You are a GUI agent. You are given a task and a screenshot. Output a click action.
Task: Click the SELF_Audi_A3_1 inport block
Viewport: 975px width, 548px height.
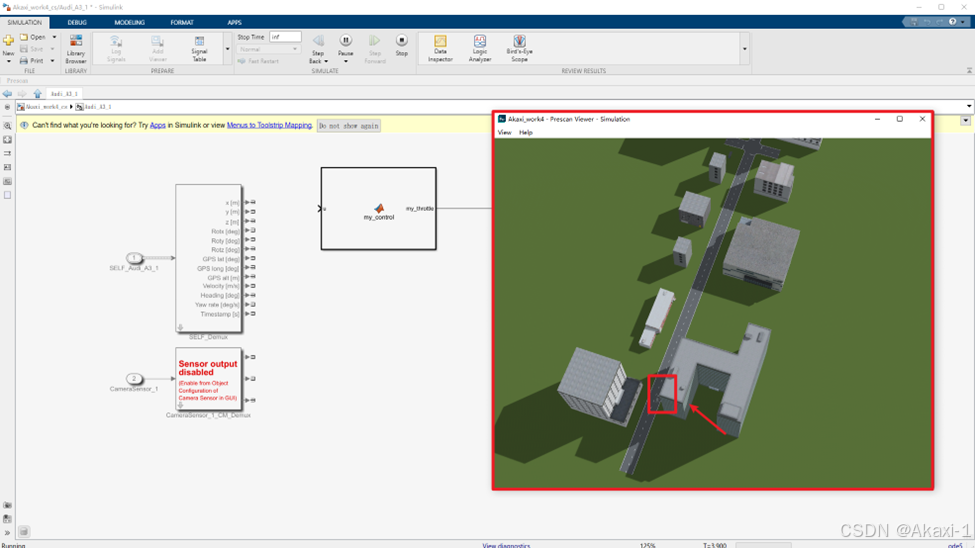click(x=134, y=258)
